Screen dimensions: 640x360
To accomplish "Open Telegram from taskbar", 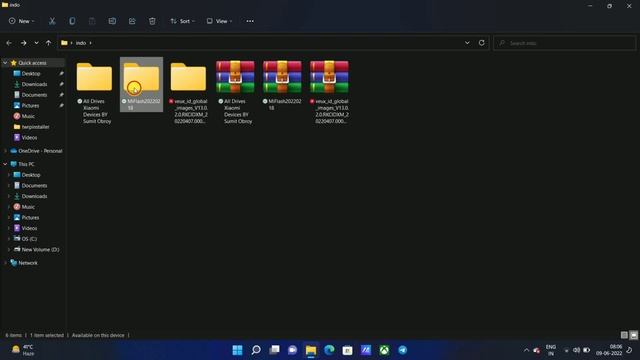I will [x=402, y=350].
